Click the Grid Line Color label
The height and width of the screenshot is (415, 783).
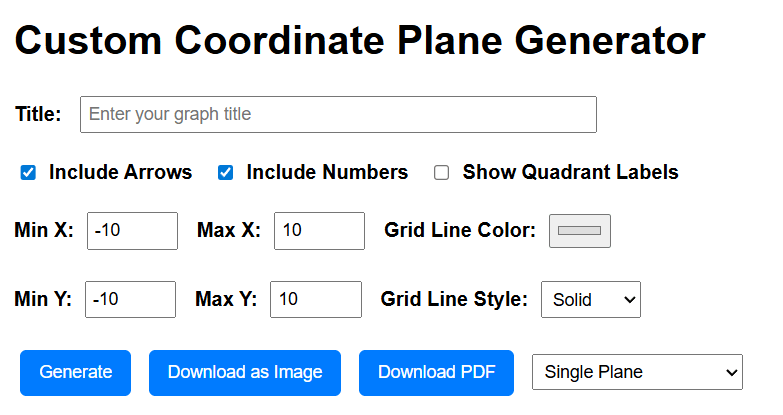(460, 231)
